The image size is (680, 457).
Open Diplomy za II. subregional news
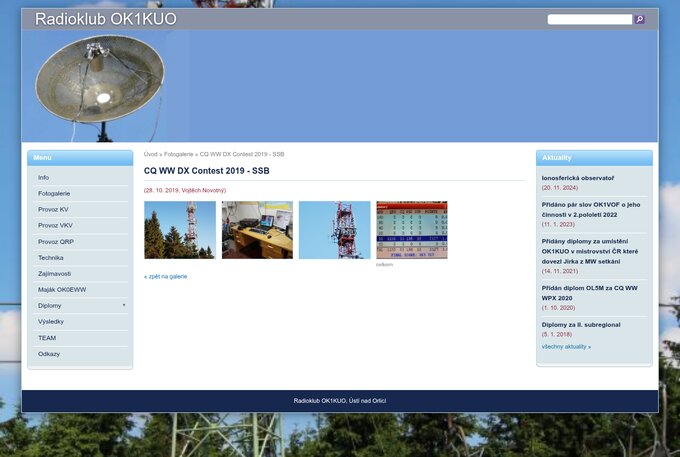pyautogui.click(x=581, y=325)
